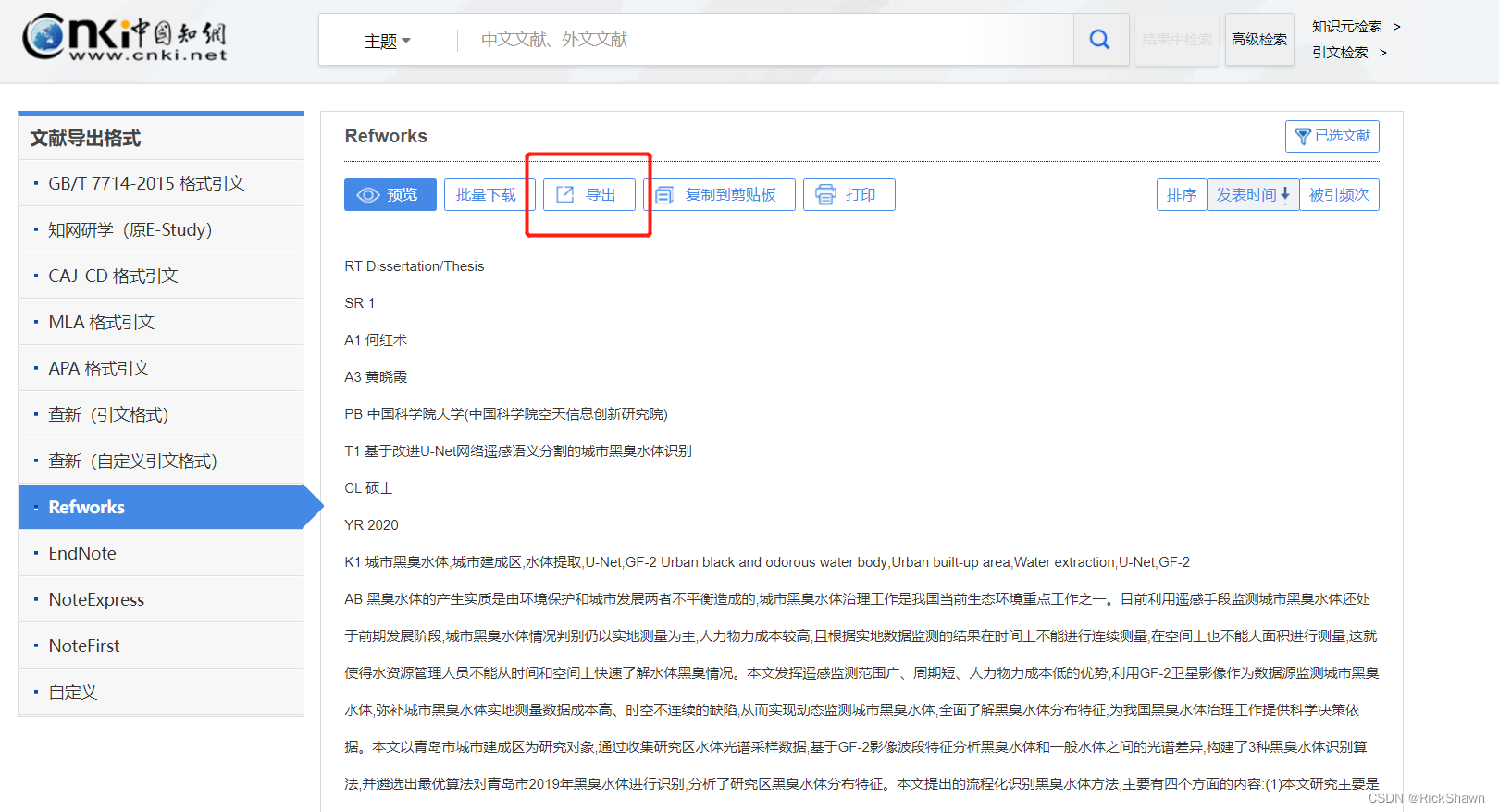
Task: Click the 'CL 硕士' line
Action: (369, 488)
